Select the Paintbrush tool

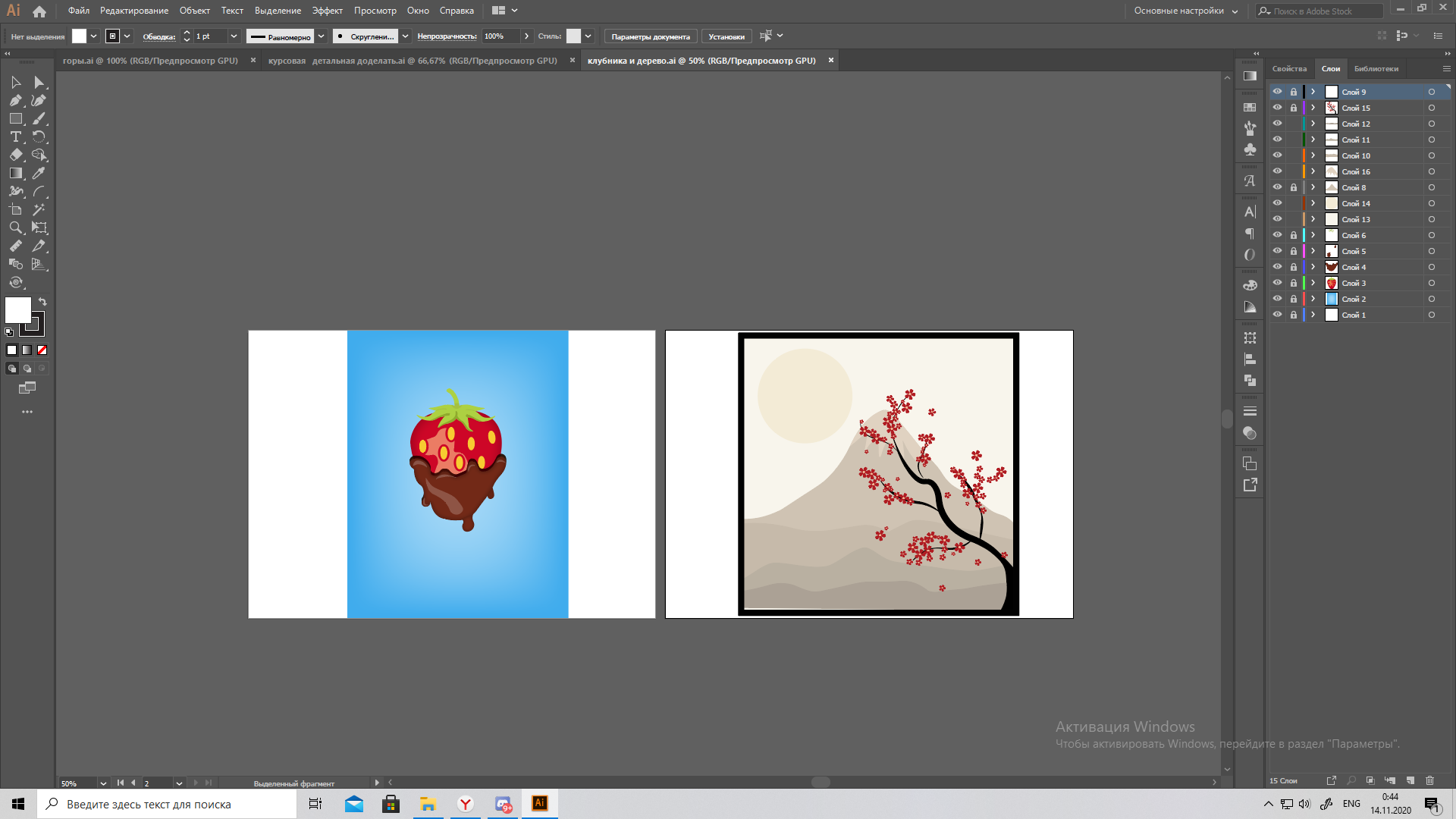(x=39, y=118)
